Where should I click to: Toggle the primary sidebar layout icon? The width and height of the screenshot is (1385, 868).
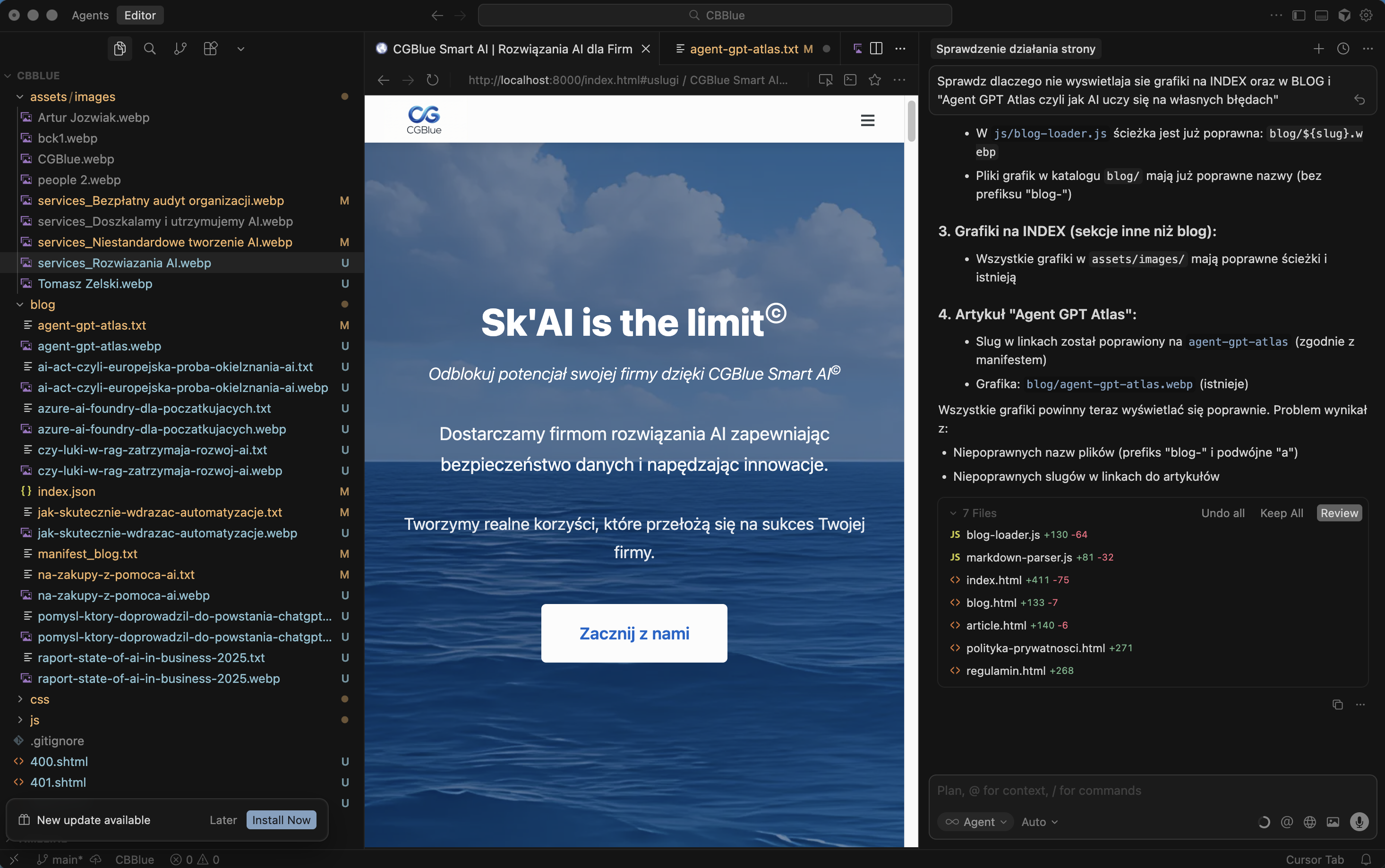1299,16
